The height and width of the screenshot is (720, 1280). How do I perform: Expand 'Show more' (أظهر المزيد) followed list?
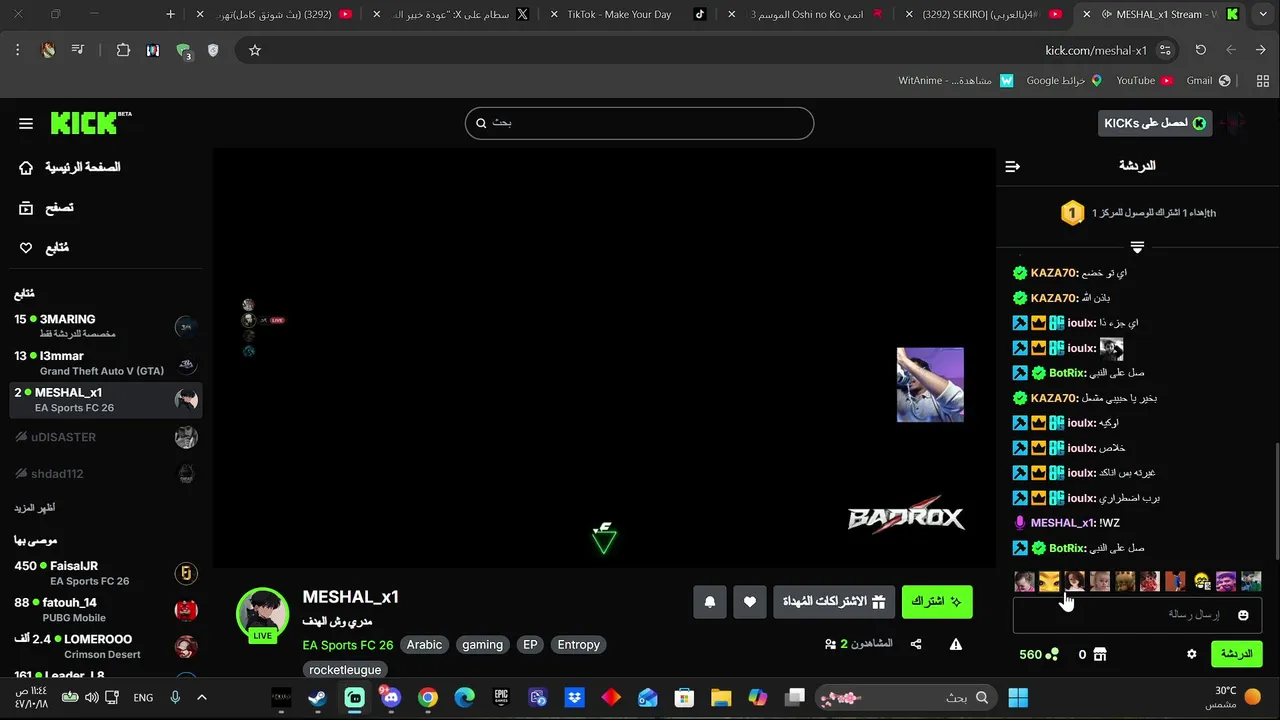click(35, 508)
